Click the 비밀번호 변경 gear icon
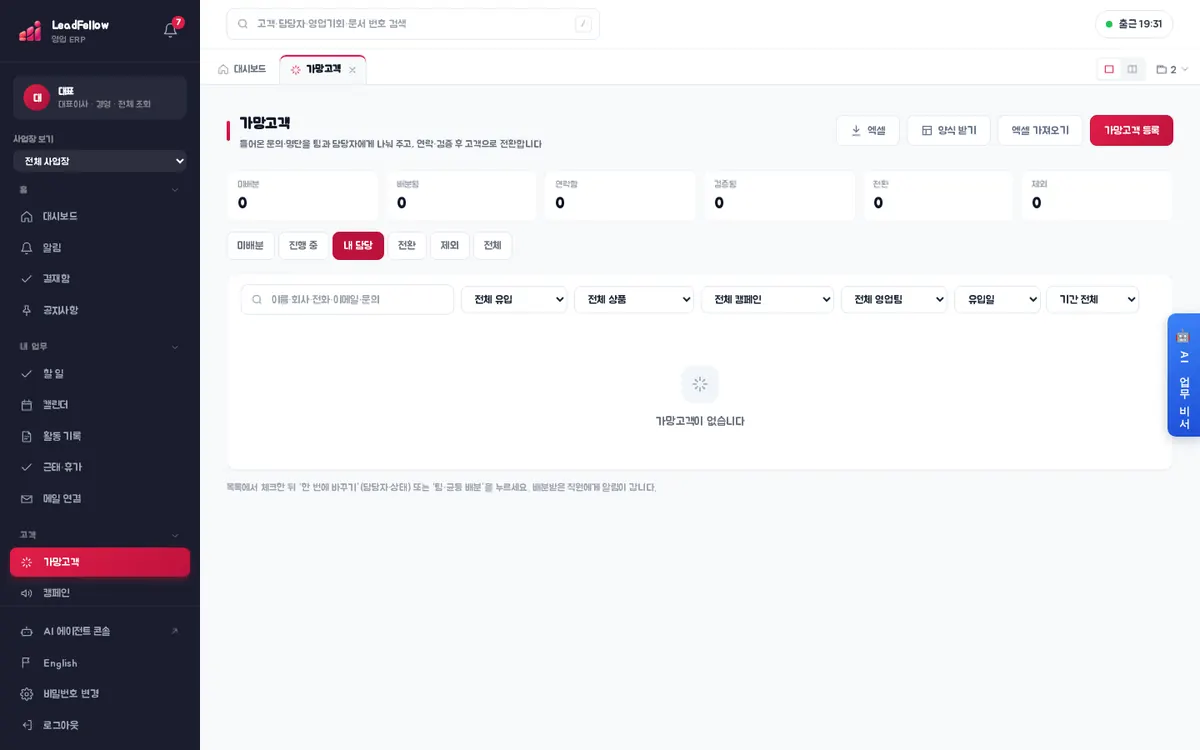Screen dimensions: 1200x750 pos(27,694)
